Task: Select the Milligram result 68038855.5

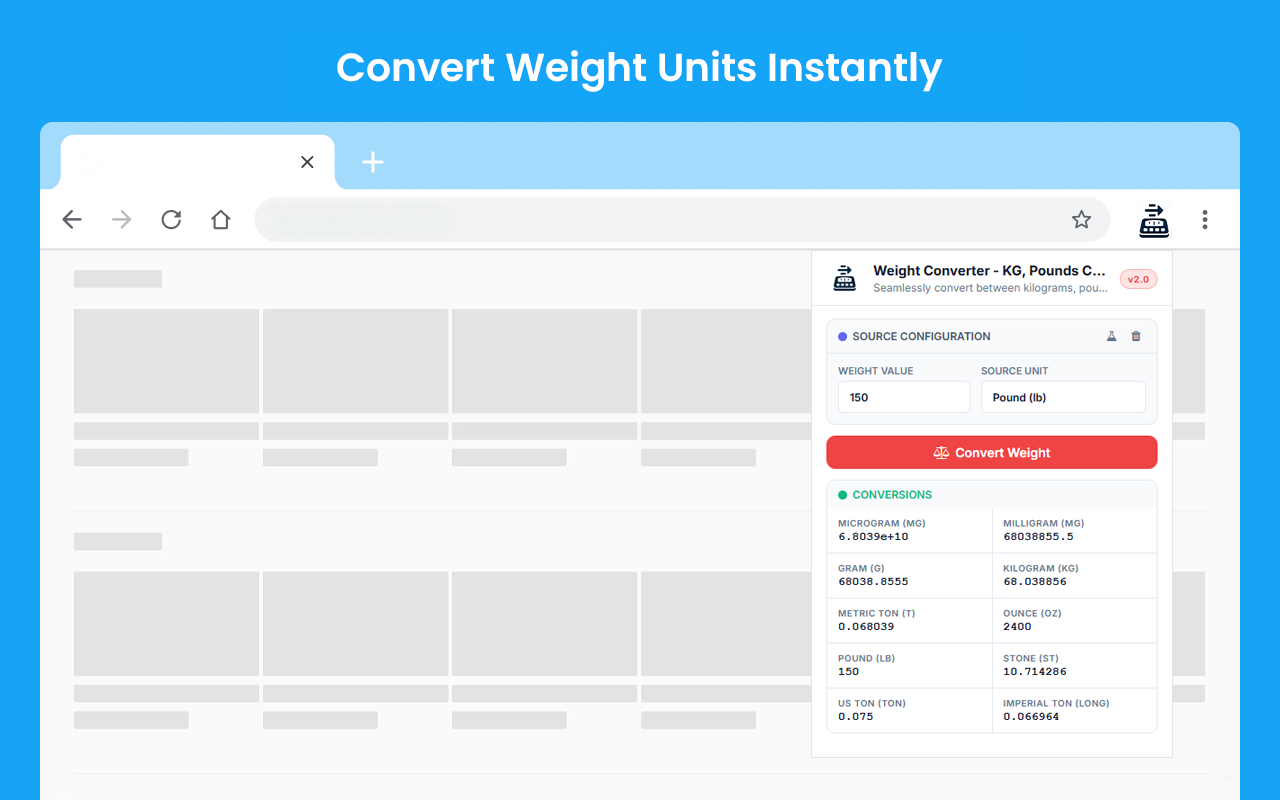Action: coord(1038,537)
